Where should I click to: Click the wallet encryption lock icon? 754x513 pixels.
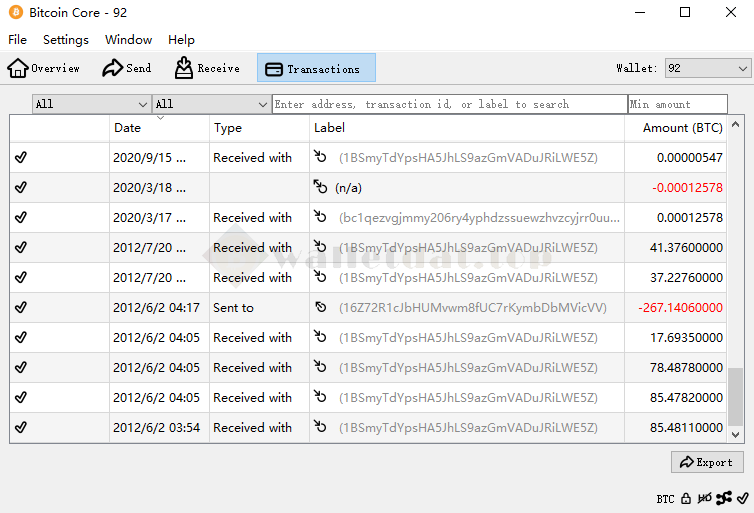coord(686,498)
